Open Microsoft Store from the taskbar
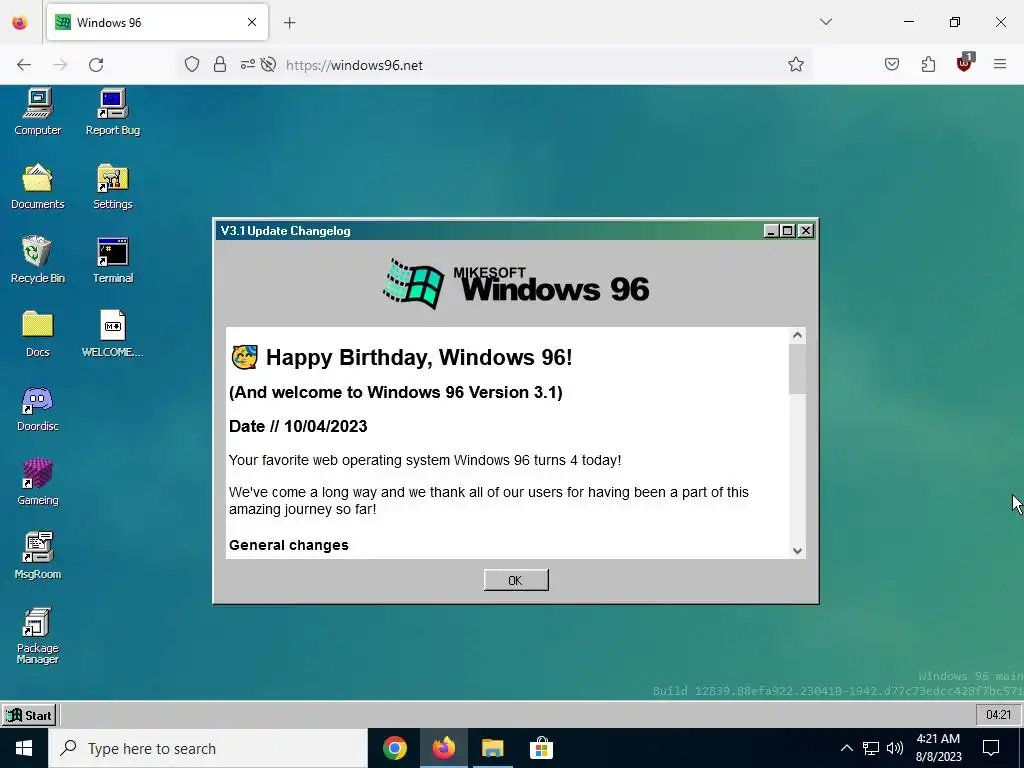1024x768 pixels. [x=541, y=748]
